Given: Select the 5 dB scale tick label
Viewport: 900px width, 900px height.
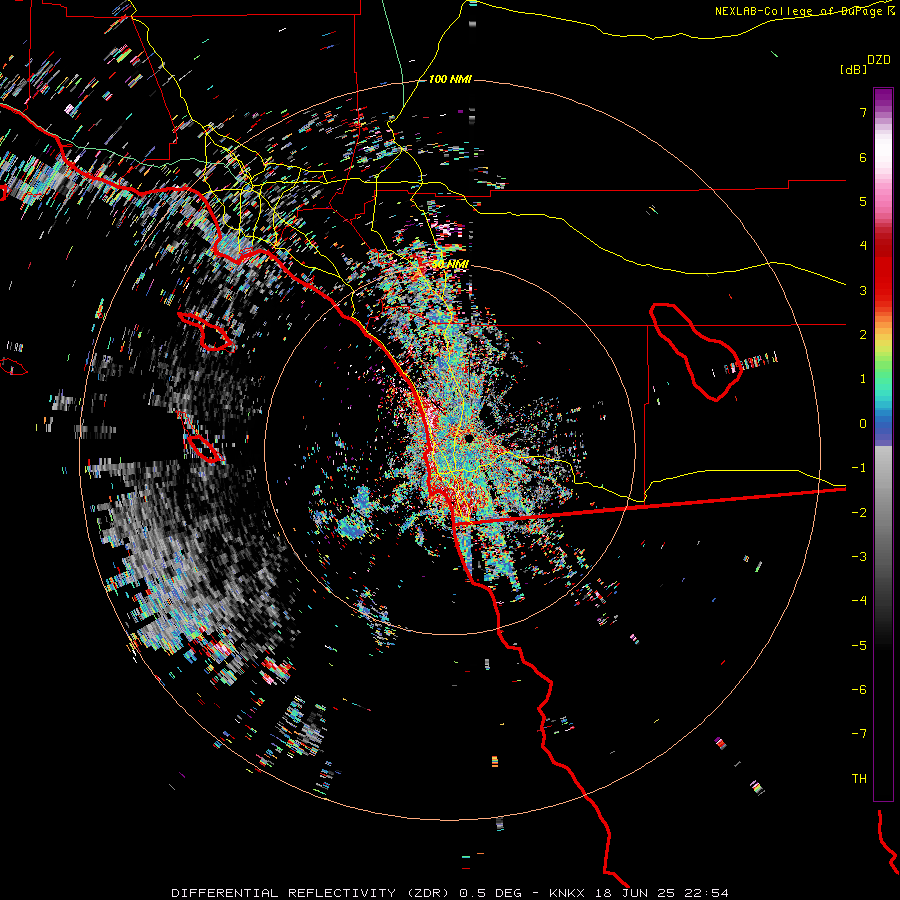Looking at the screenshot, I should click(863, 201).
